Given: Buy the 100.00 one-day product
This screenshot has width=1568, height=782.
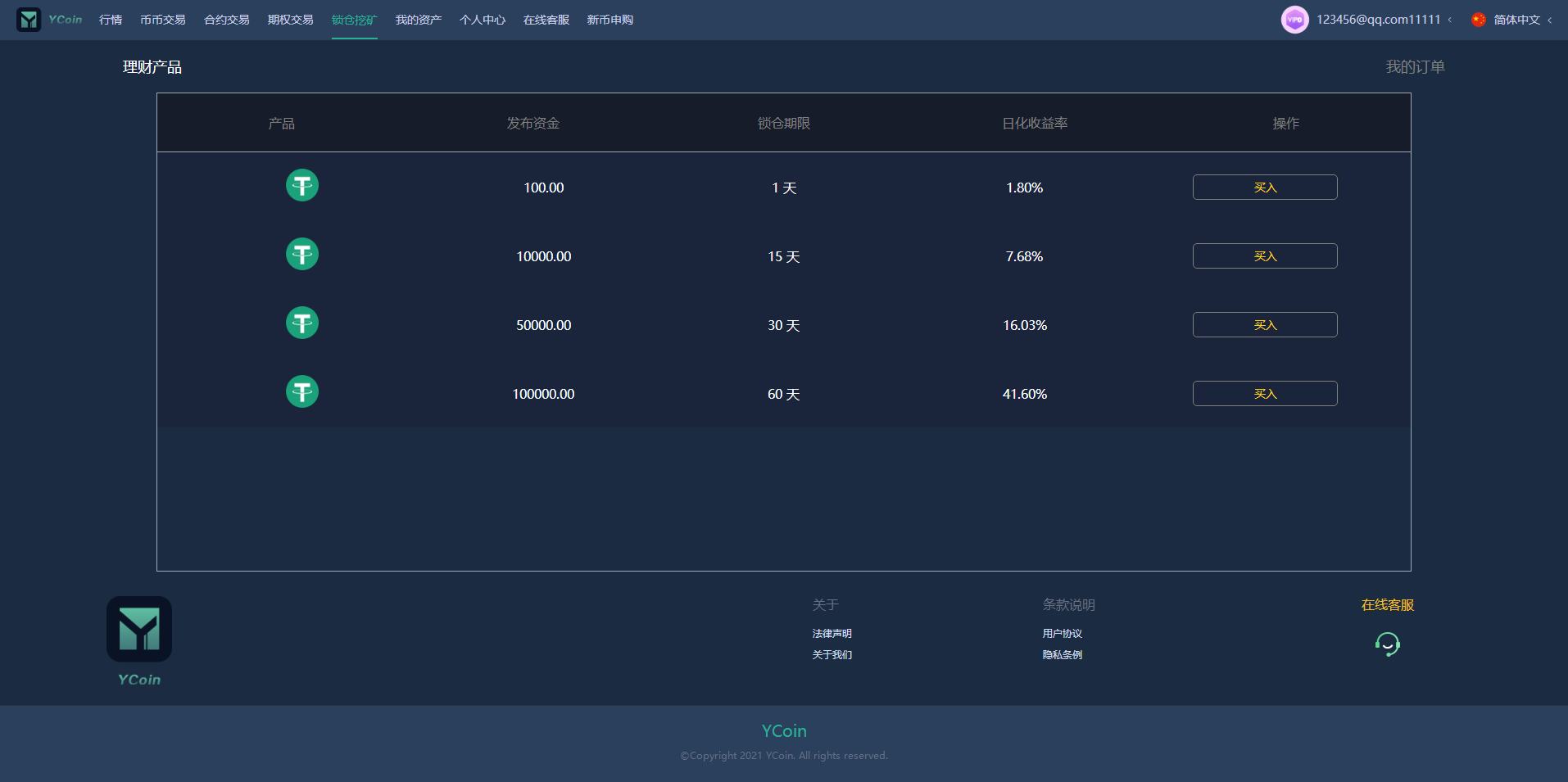Looking at the screenshot, I should pos(1264,188).
